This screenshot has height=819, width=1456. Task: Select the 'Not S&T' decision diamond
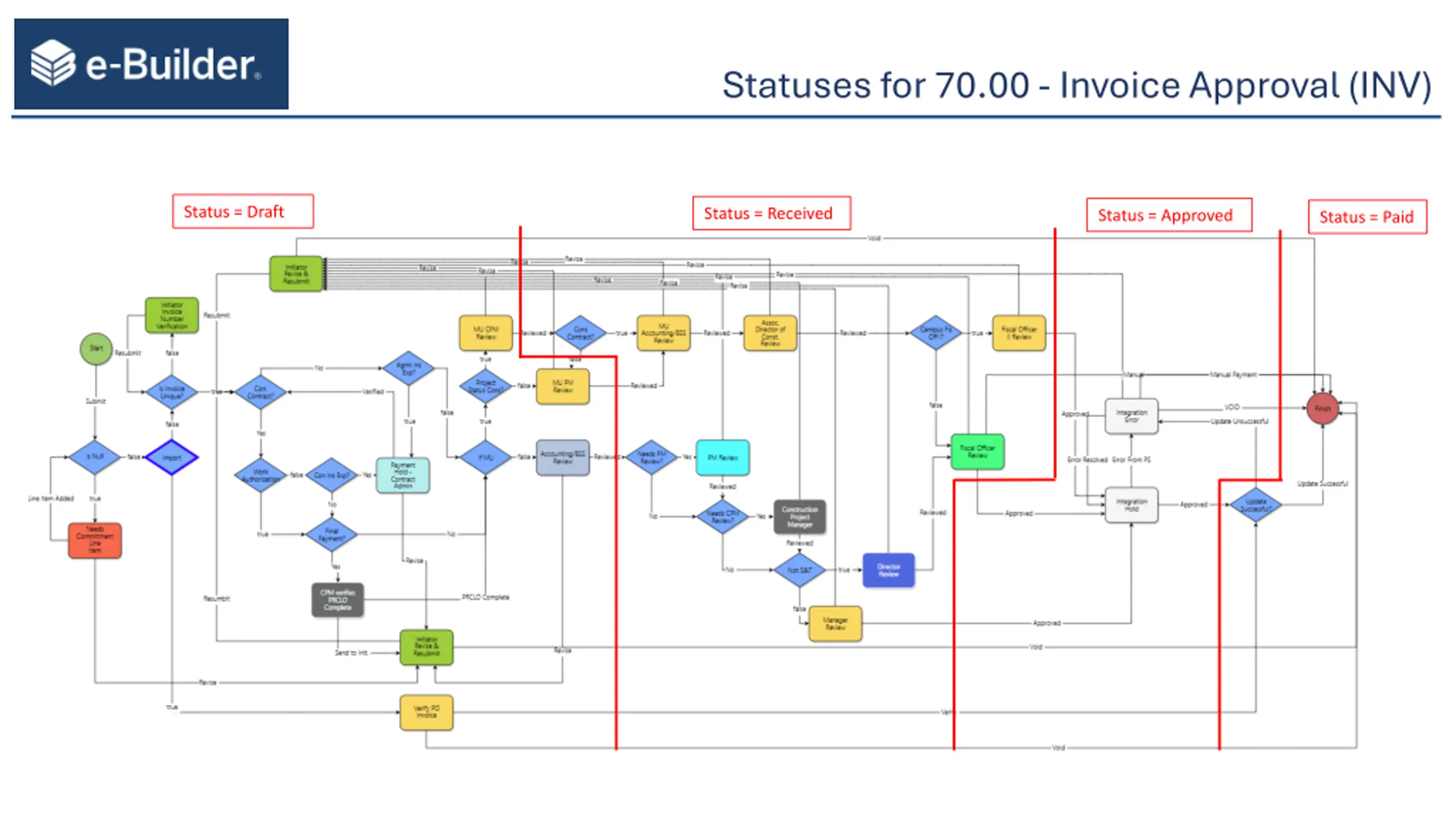tap(799, 570)
